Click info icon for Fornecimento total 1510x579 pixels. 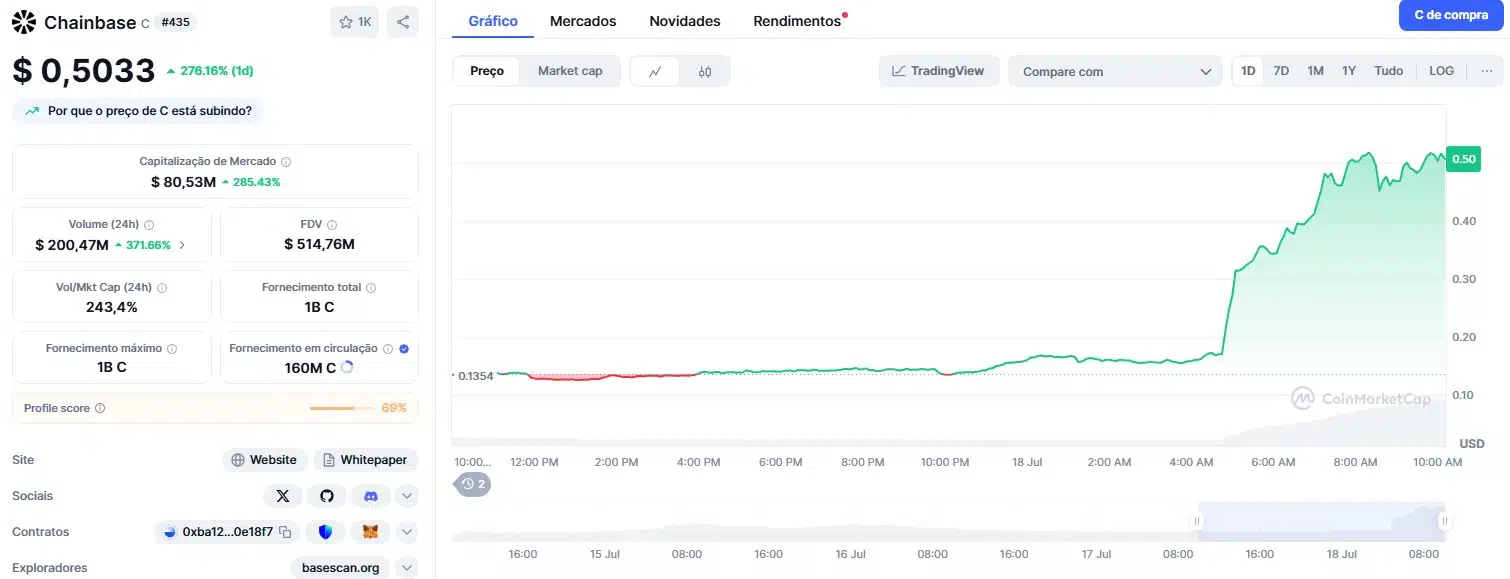pyautogui.click(x=371, y=287)
